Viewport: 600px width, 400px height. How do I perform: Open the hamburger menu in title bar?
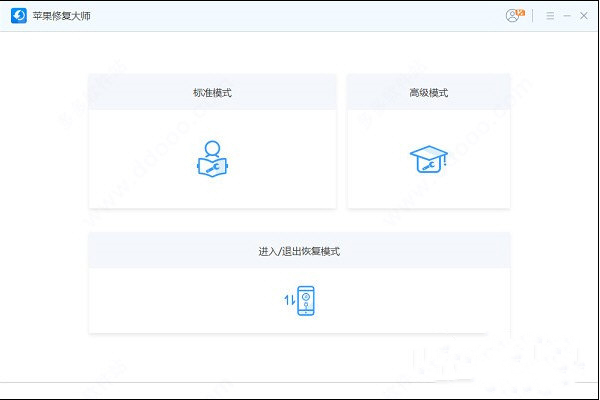550,16
